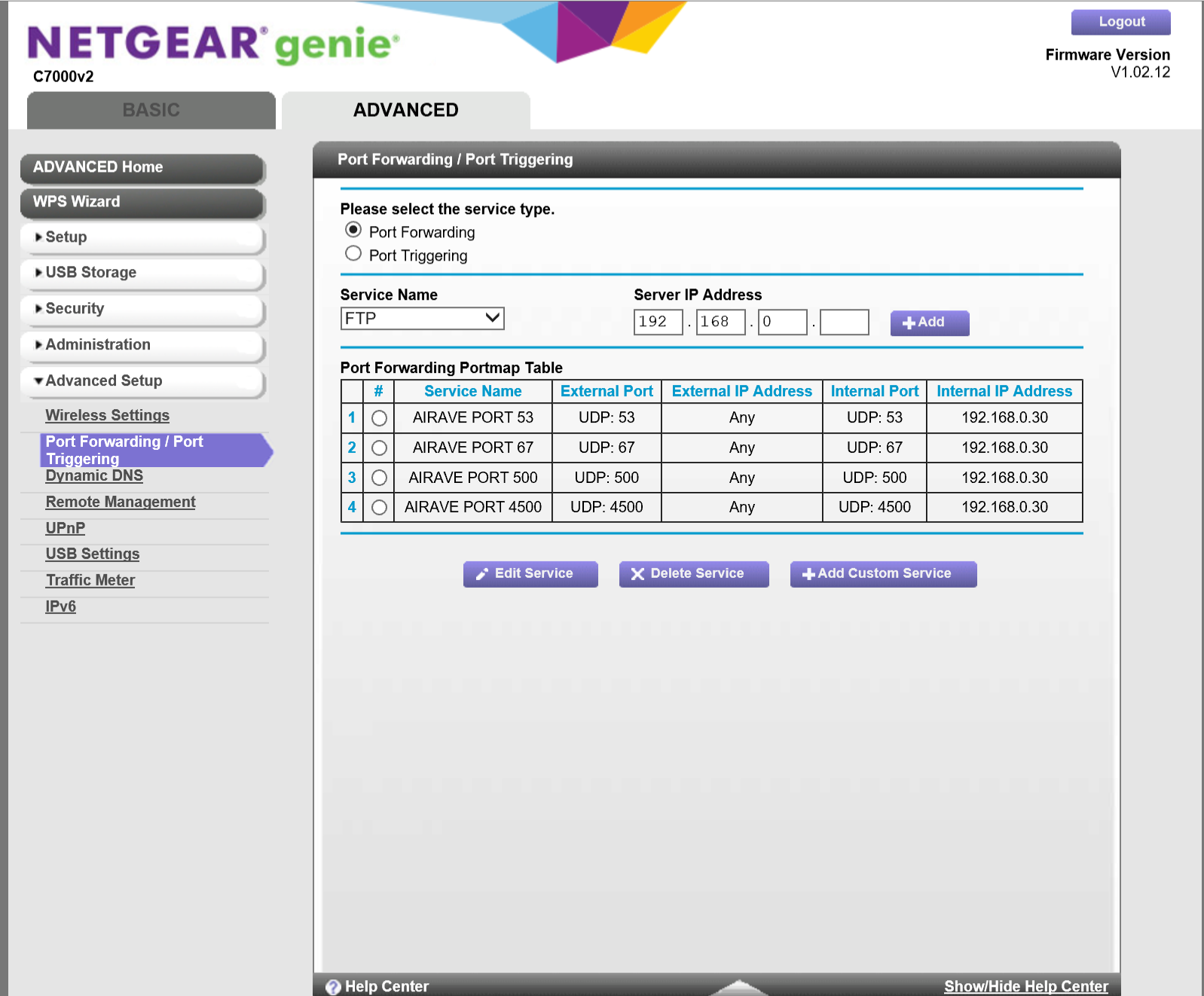1204x996 pixels.
Task: Click the Help Center expand arrow
Action: click(x=739, y=987)
